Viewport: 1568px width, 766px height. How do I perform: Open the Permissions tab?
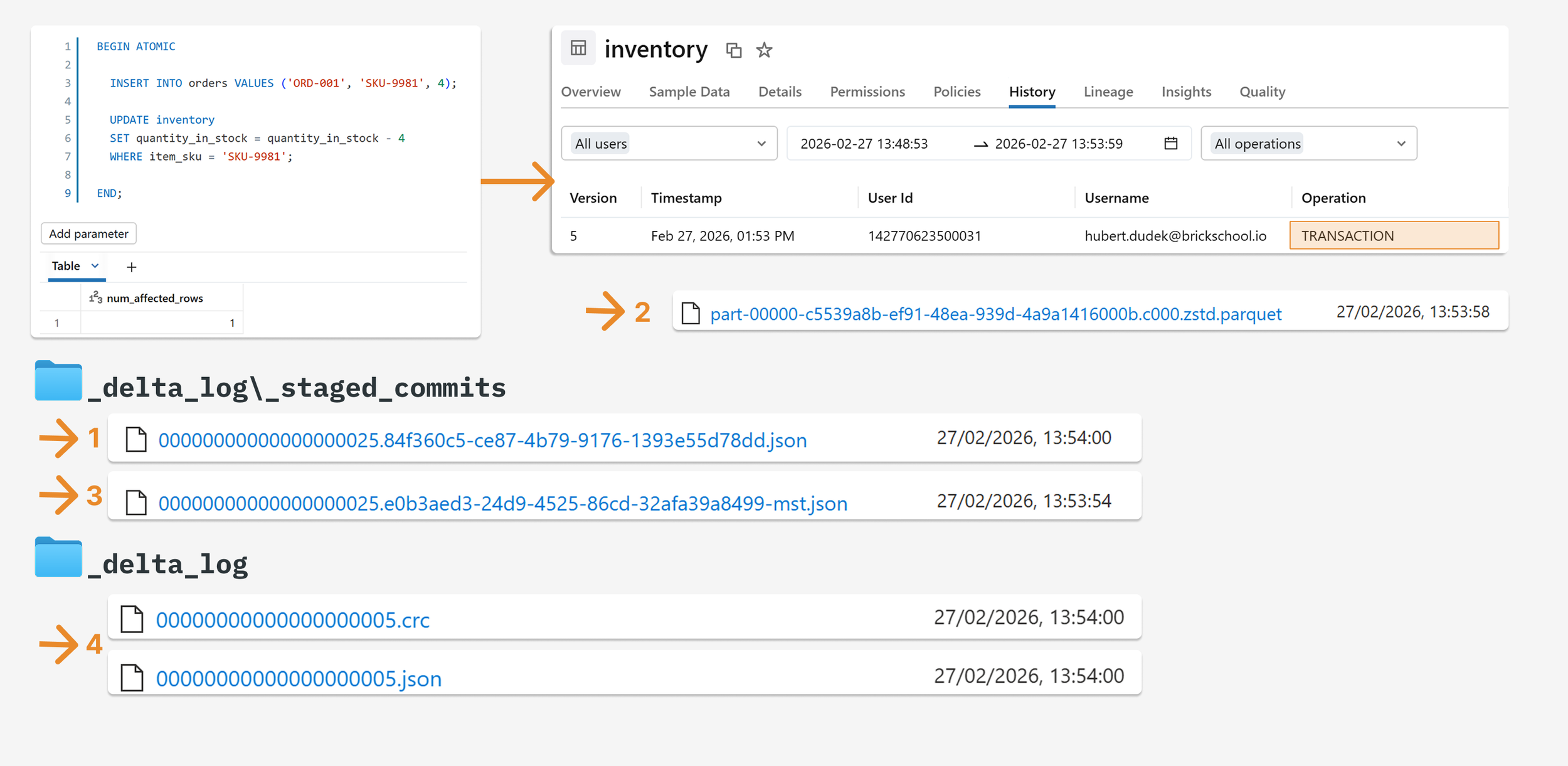coord(867,92)
